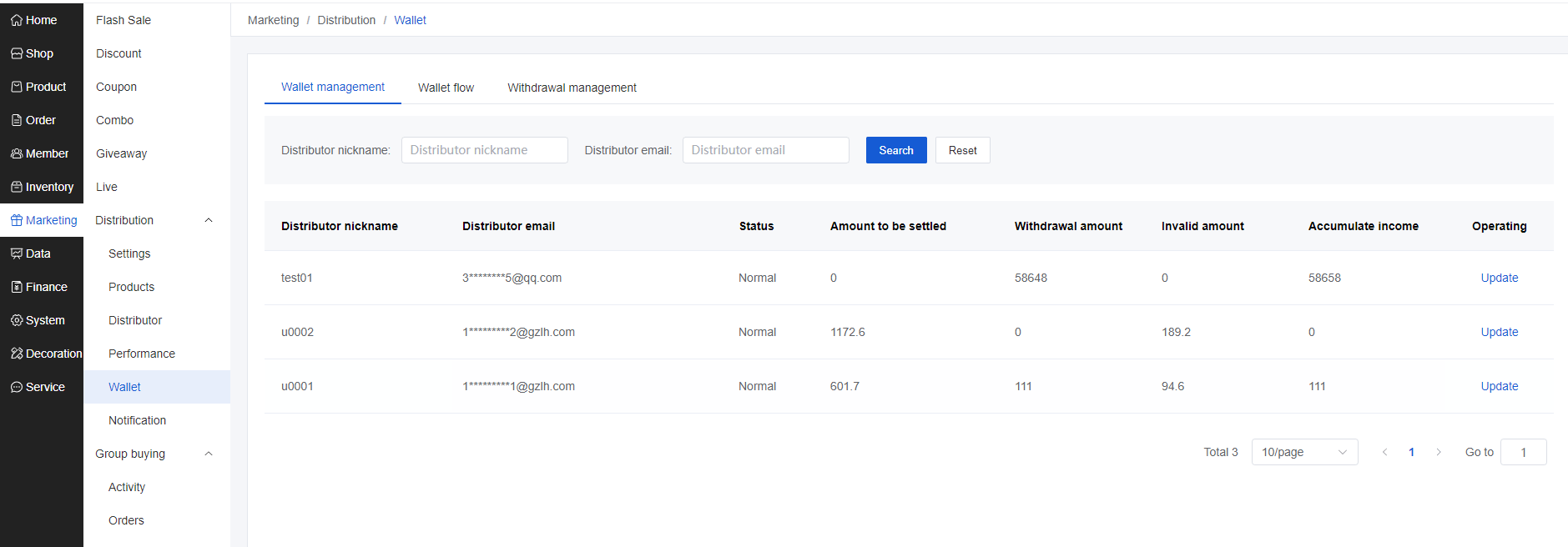Screen dimensions: 1568x547
Task: Go to next page arrow
Action: (x=1439, y=452)
